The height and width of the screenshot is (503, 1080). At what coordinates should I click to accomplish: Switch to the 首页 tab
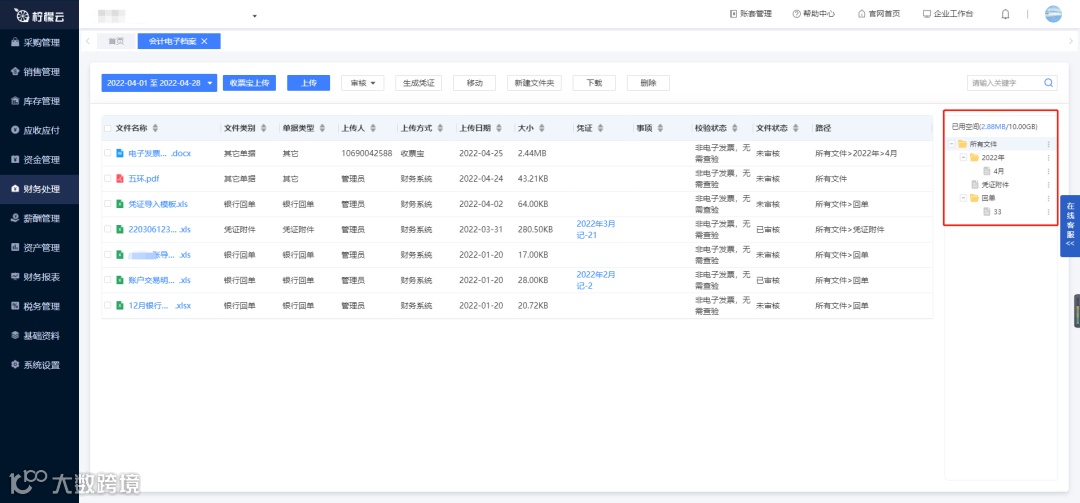pos(116,41)
